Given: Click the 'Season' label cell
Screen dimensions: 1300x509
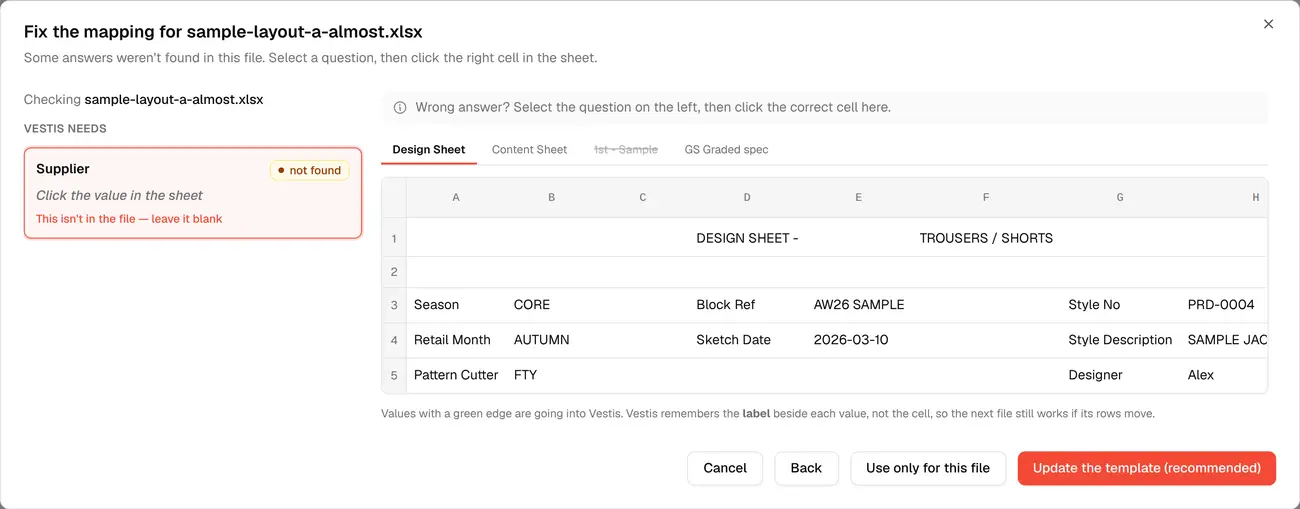Looking at the screenshot, I should coord(456,305).
